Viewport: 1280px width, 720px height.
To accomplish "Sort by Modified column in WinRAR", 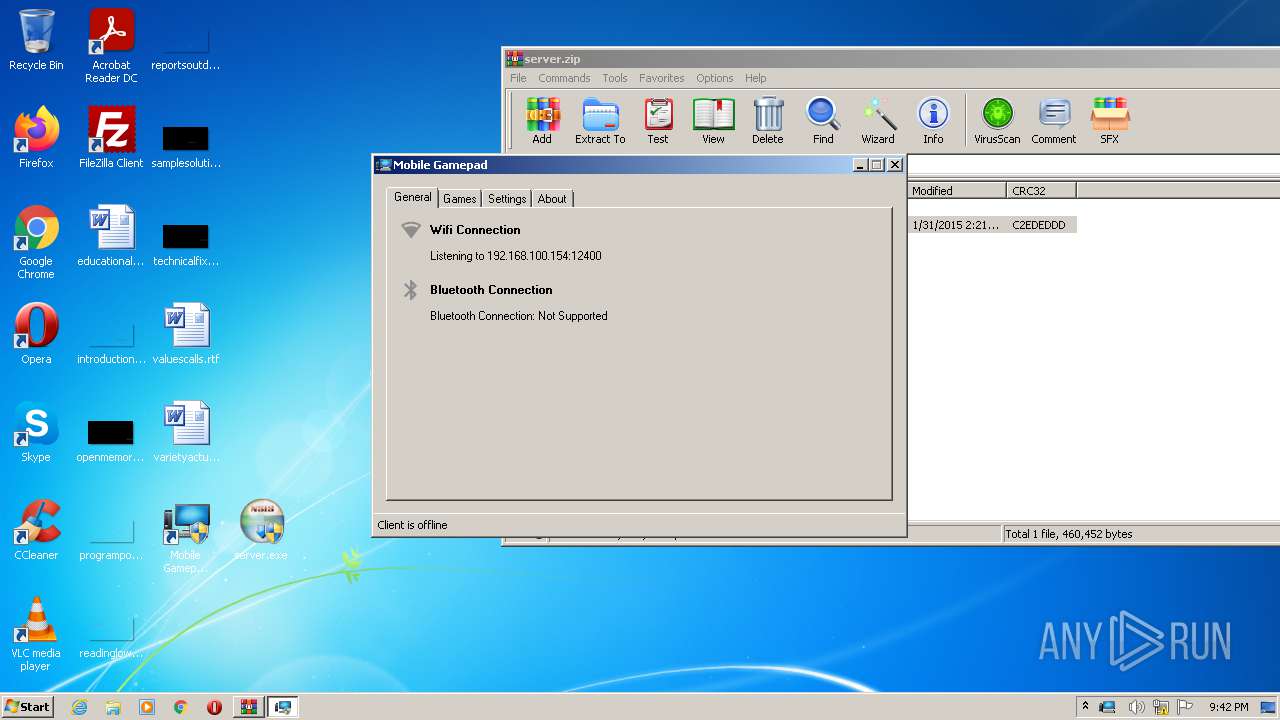I will (x=957, y=190).
